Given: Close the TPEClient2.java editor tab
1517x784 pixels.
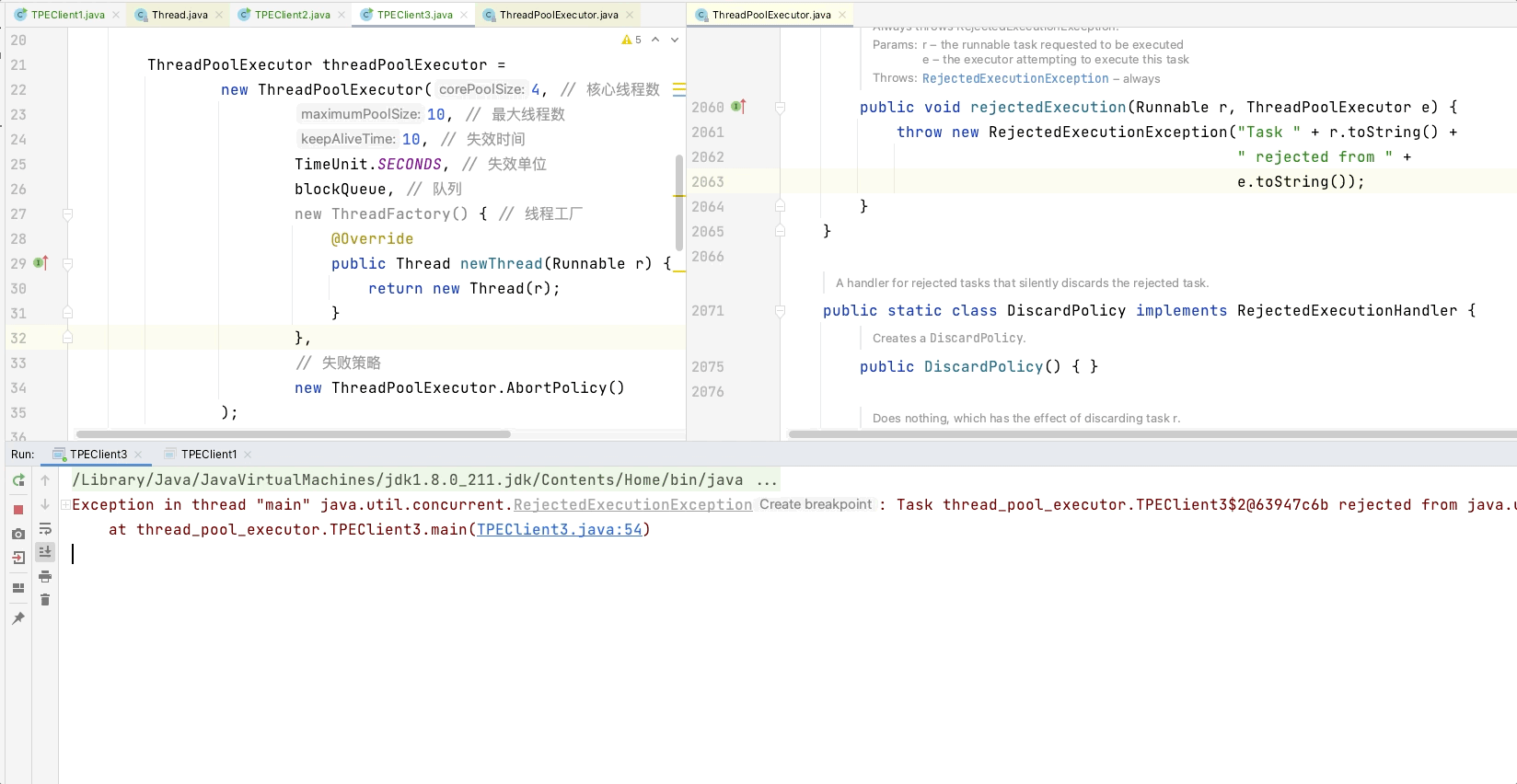Looking at the screenshot, I should point(341,15).
